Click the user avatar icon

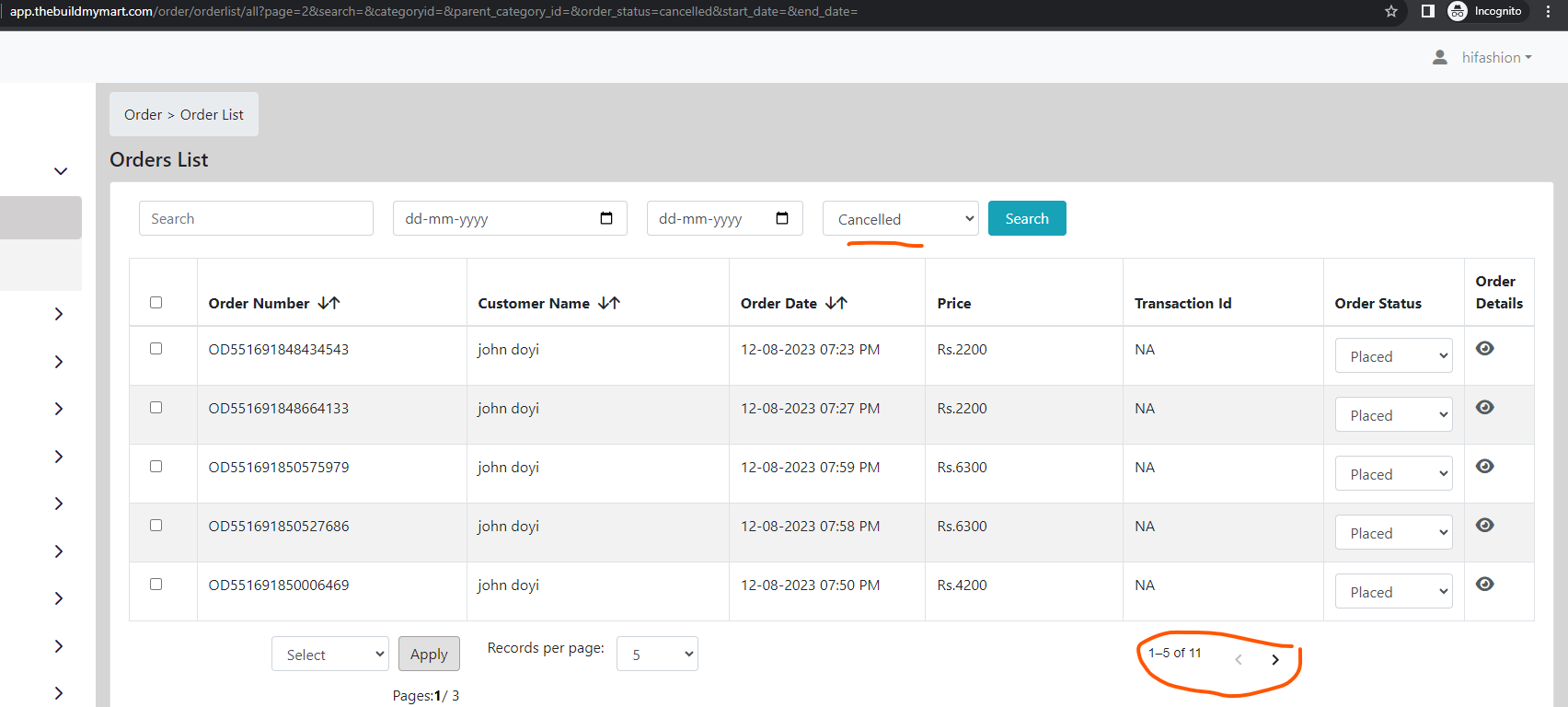point(1440,57)
